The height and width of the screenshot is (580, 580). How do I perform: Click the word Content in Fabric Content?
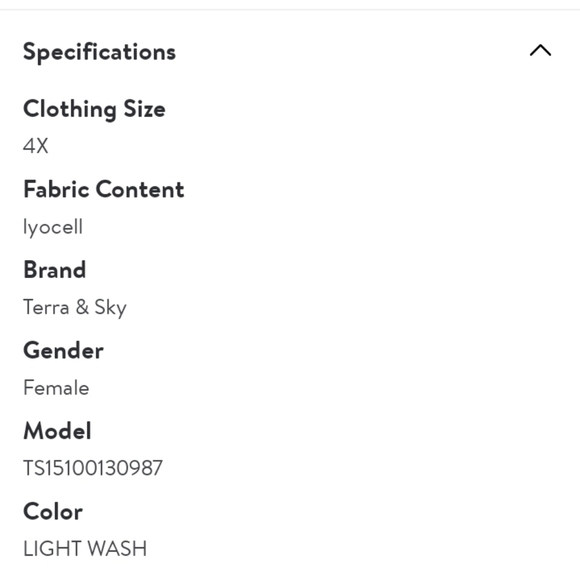tap(140, 189)
